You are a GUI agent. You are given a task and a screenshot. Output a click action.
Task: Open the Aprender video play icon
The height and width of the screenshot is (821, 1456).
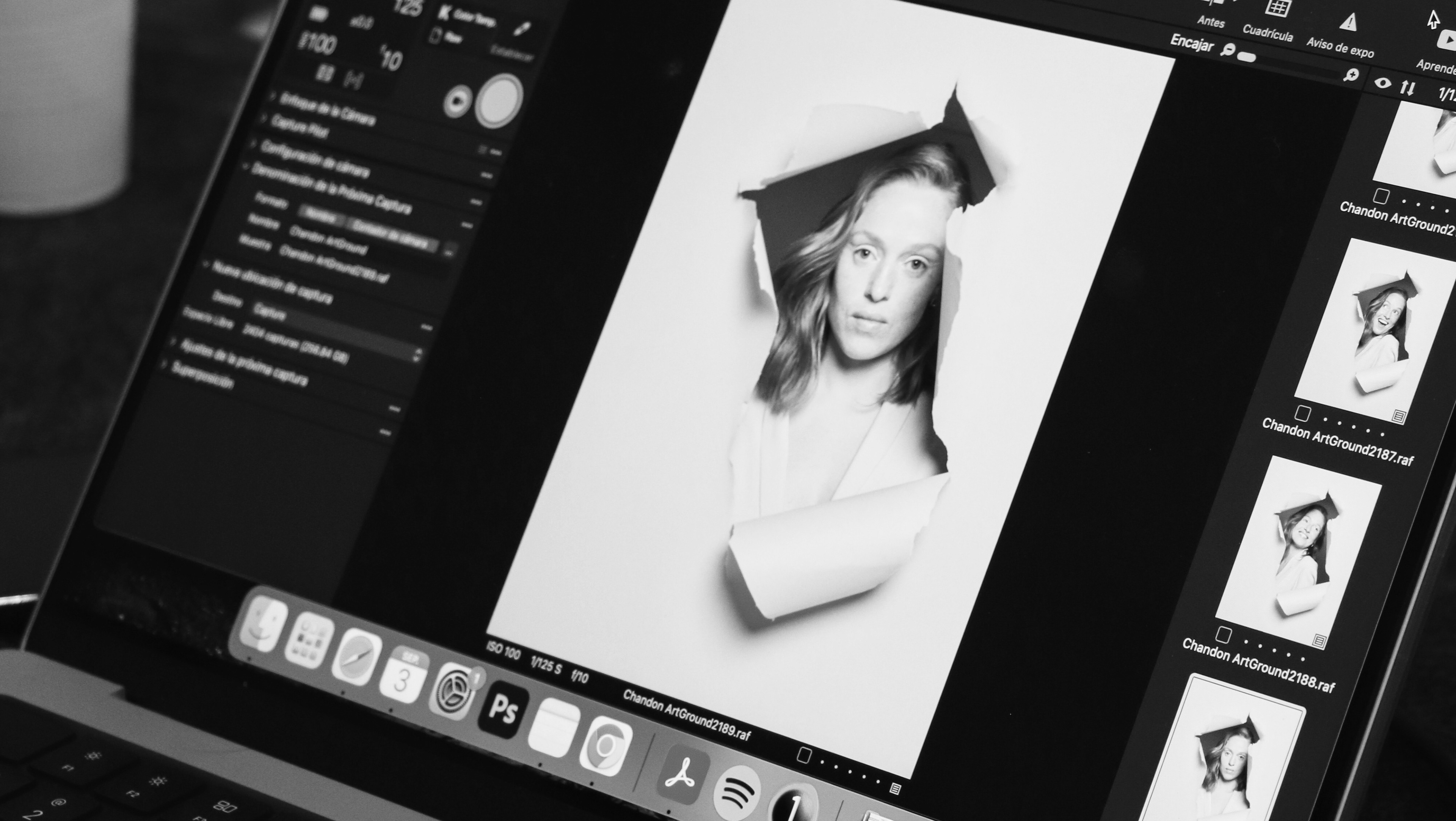pyautogui.click(x=1447, y=41)
